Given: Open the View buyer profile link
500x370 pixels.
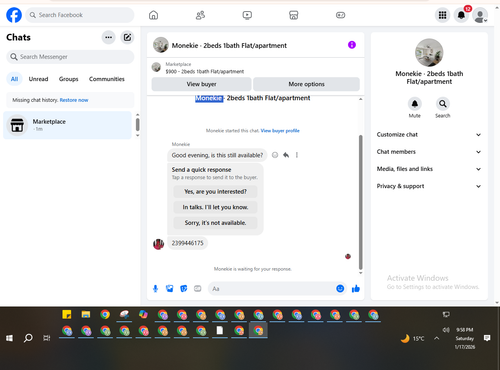Looking at the screenshot, I should click(280, 131).
